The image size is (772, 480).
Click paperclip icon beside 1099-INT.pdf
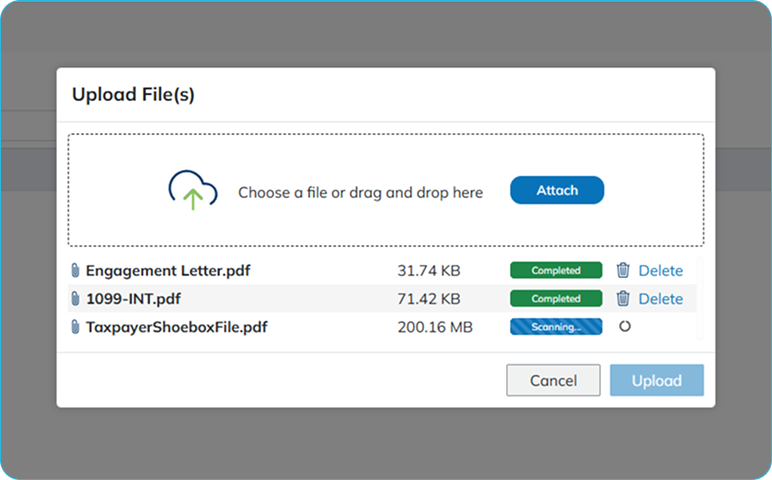75,299
